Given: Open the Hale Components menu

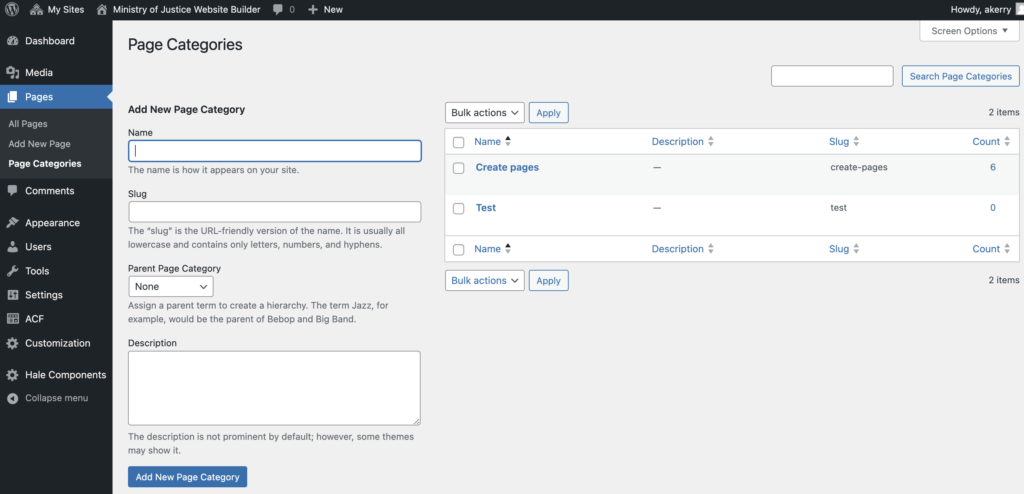Looking at the screenshot, I should point(65,375).
